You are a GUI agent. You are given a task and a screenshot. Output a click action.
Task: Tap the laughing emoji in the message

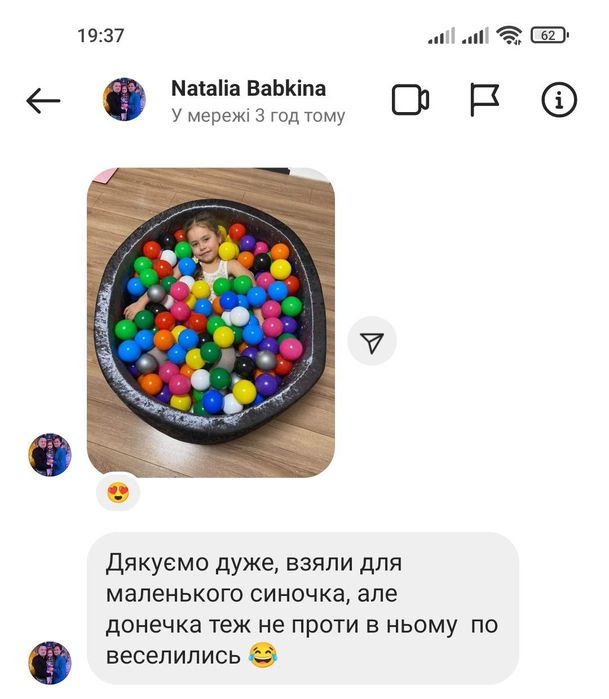pos(263,655)
